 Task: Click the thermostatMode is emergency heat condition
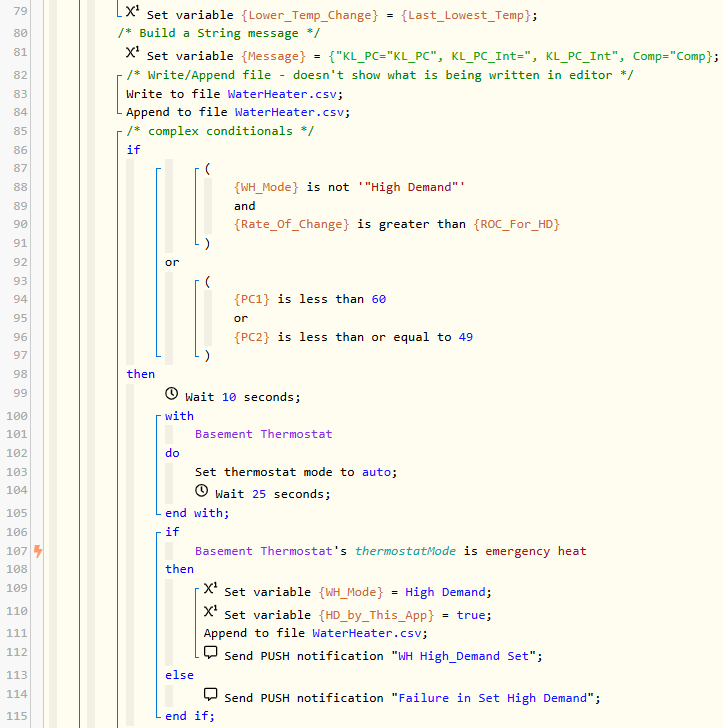point(390,551)
